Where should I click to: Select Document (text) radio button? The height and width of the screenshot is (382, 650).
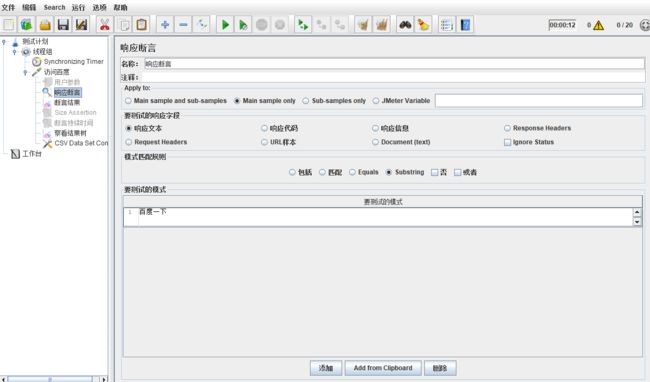click(x=375, y=142)
